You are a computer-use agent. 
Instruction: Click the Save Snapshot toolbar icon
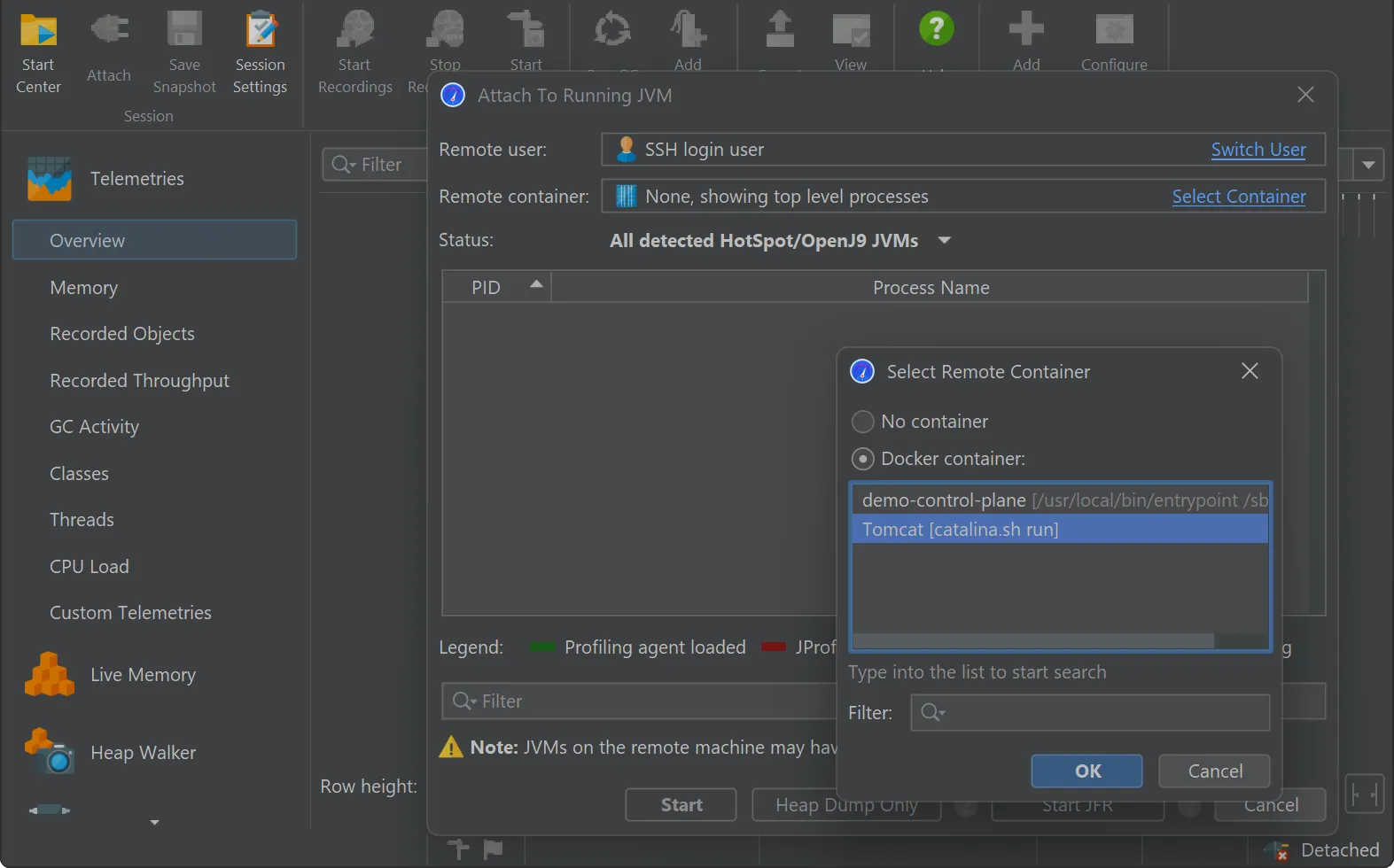click(184, 32)
